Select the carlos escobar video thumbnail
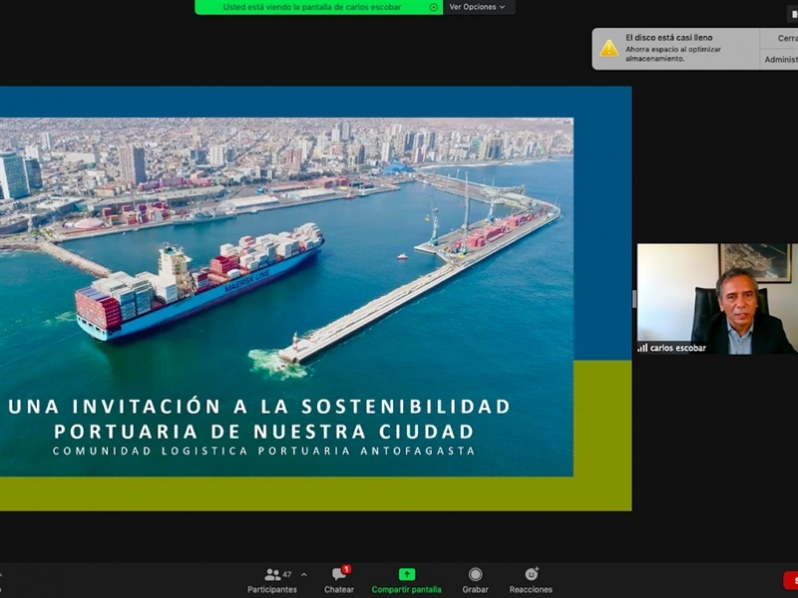 coord(717,297)
